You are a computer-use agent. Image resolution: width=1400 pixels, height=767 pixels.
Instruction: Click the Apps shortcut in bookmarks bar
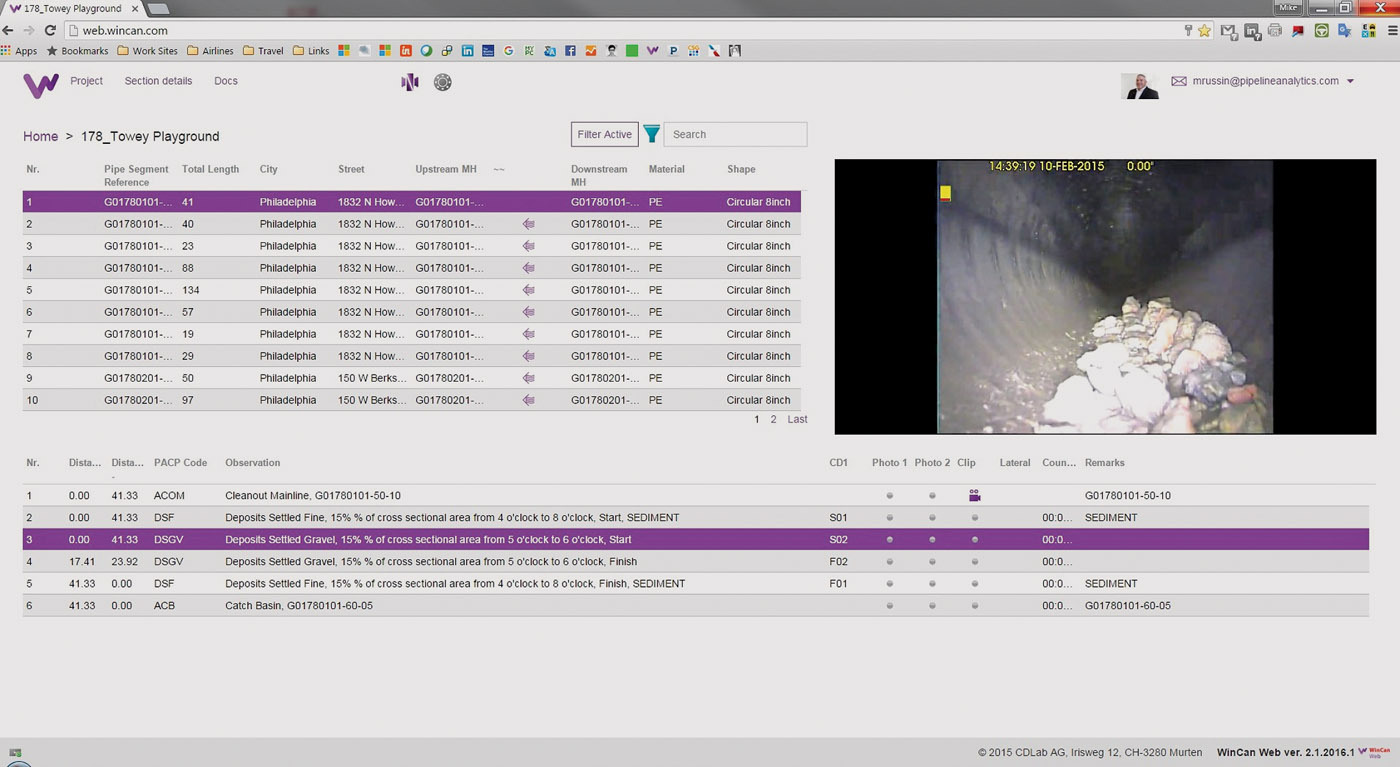click(19, 51)
